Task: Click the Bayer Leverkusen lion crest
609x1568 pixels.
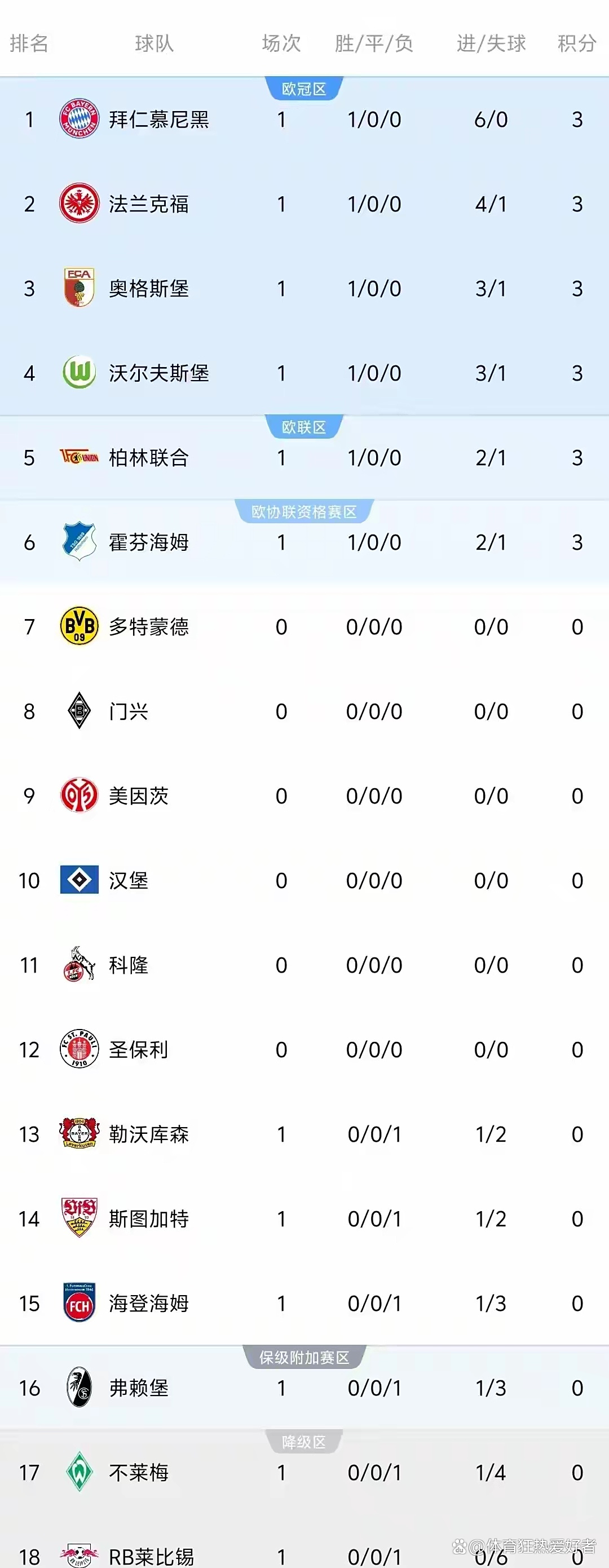Action: [79, 1133]
